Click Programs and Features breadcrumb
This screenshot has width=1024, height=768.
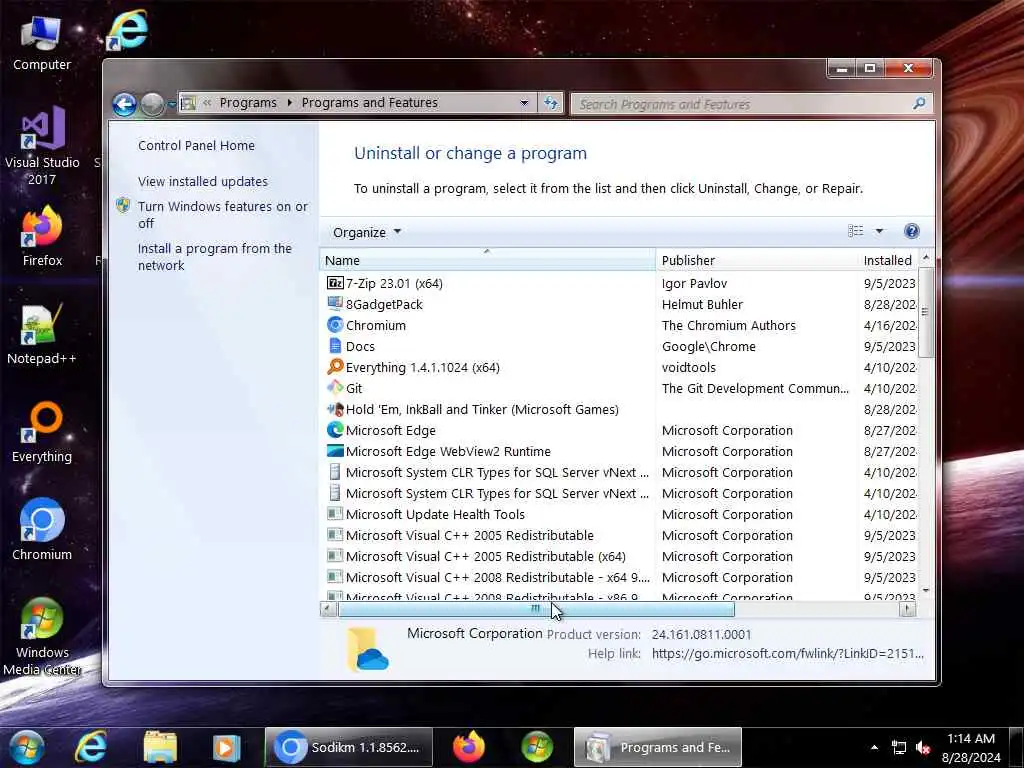370,103
